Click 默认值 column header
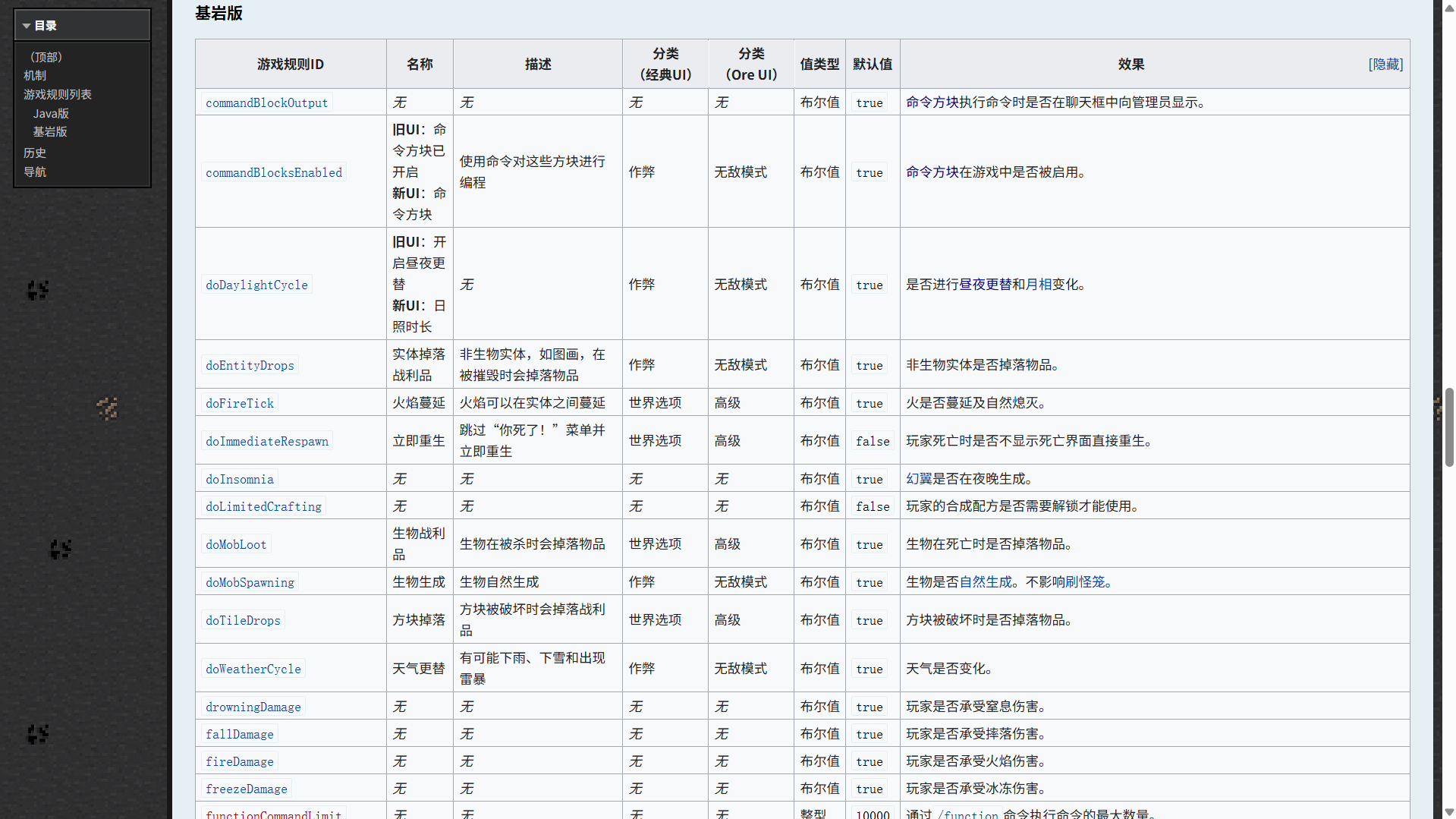1456x819 pixels. 873,65
